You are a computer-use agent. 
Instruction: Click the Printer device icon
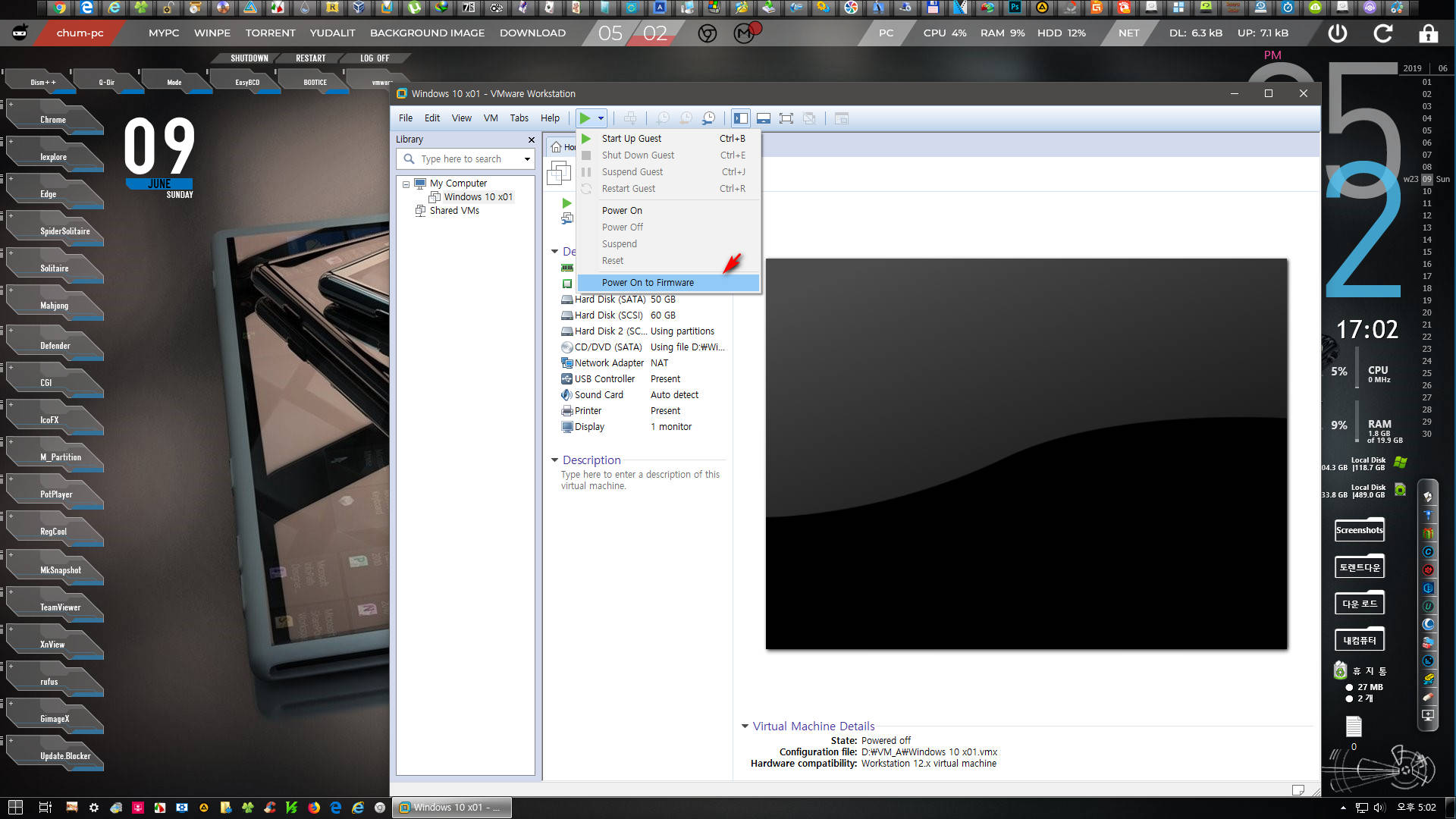pyautogui.click(x=566, y=411)
